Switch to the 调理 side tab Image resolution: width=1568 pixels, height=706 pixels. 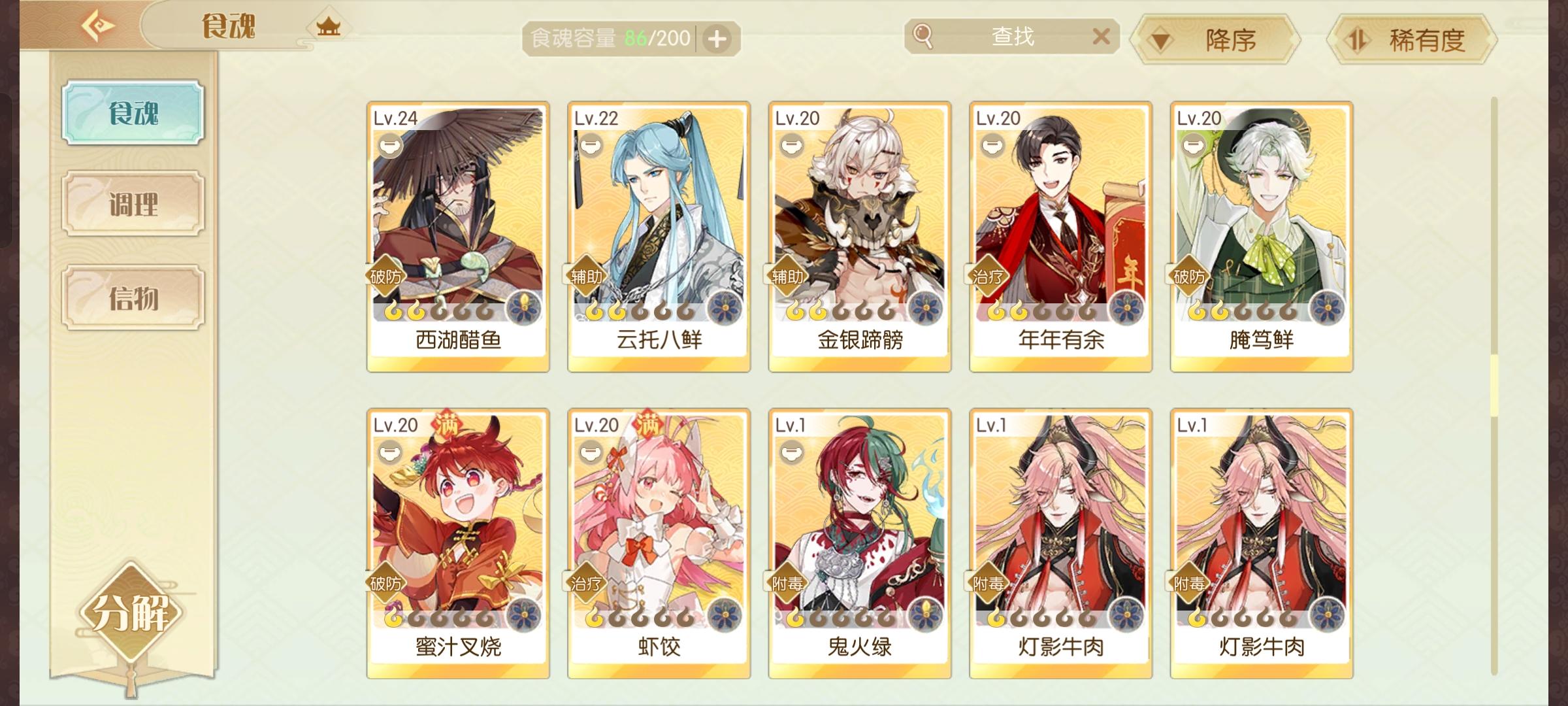click(133, 204)
